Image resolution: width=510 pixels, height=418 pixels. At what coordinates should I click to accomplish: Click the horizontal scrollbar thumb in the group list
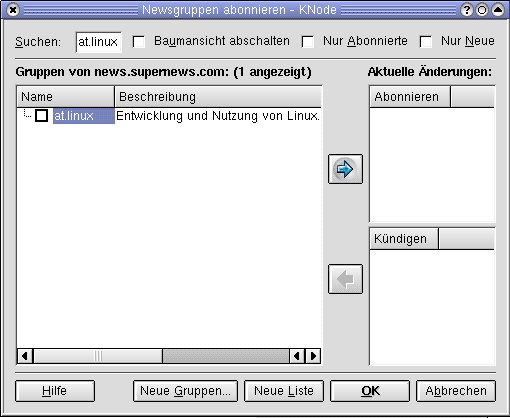tap(98, 356)
